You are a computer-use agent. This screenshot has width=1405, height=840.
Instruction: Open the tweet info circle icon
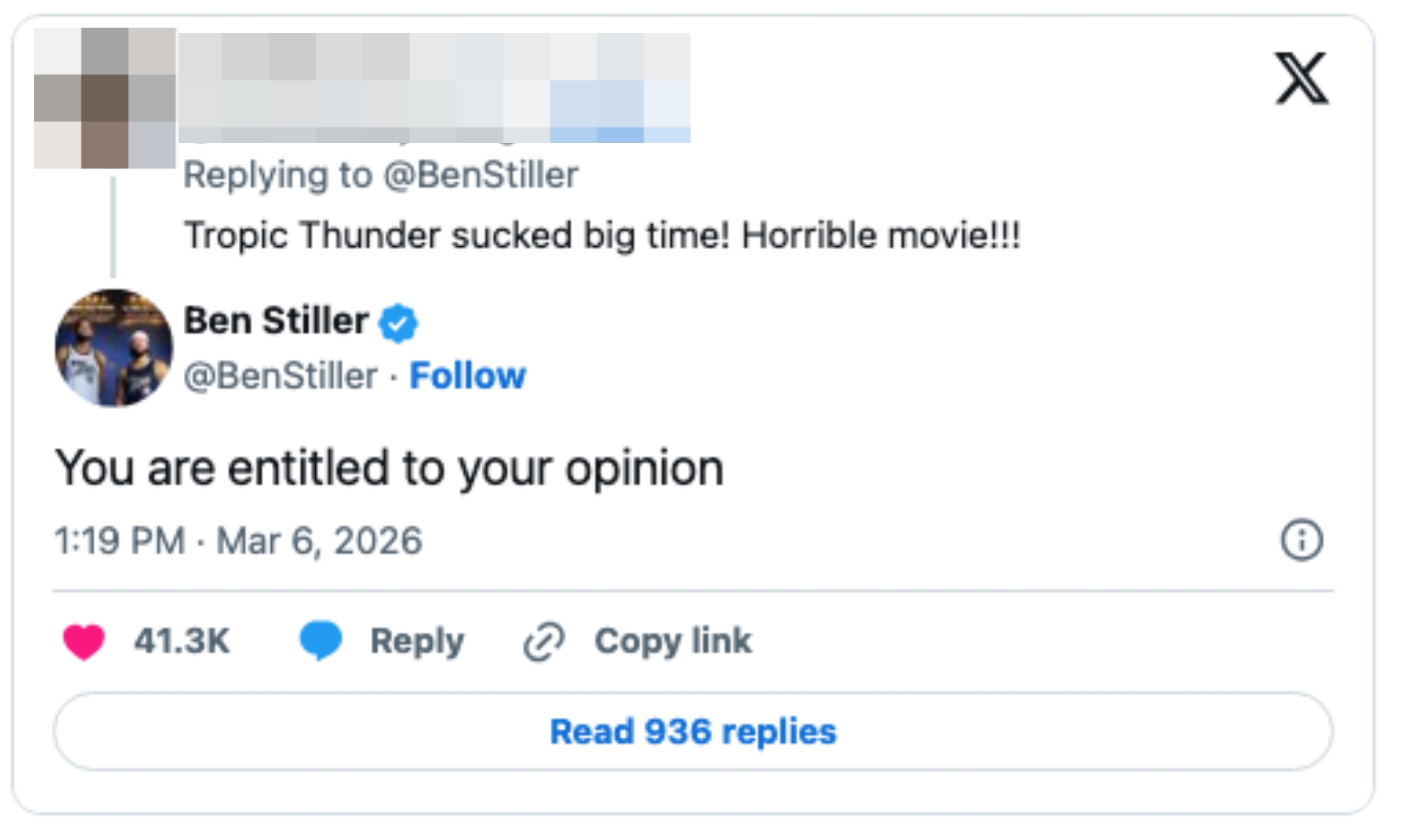coord(1301,540)
